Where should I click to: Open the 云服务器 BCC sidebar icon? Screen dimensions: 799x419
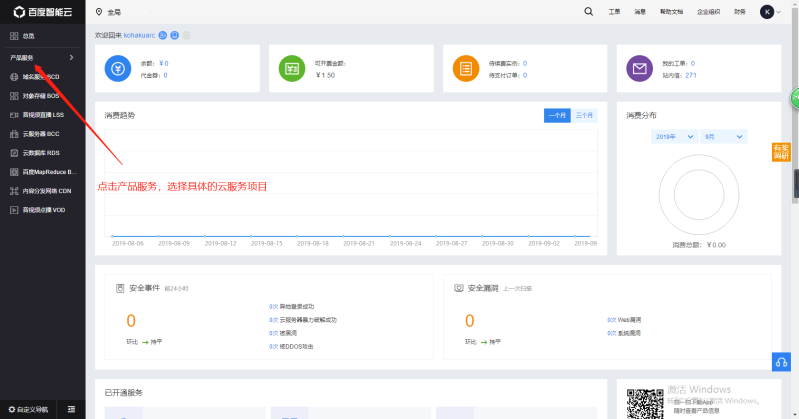coord(14,134)
